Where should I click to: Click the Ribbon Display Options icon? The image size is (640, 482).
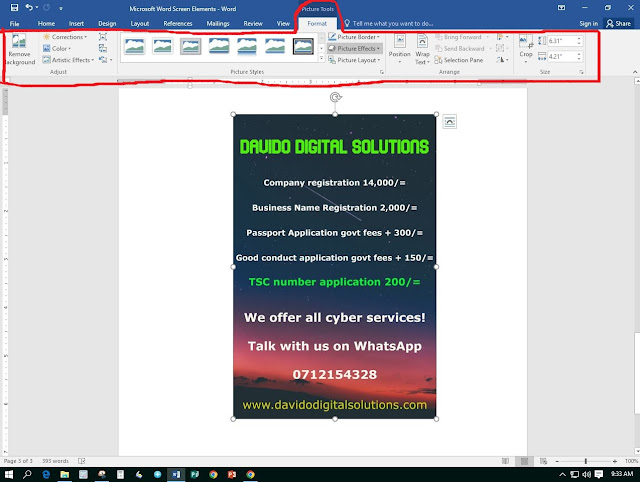(x=562, y=8)
